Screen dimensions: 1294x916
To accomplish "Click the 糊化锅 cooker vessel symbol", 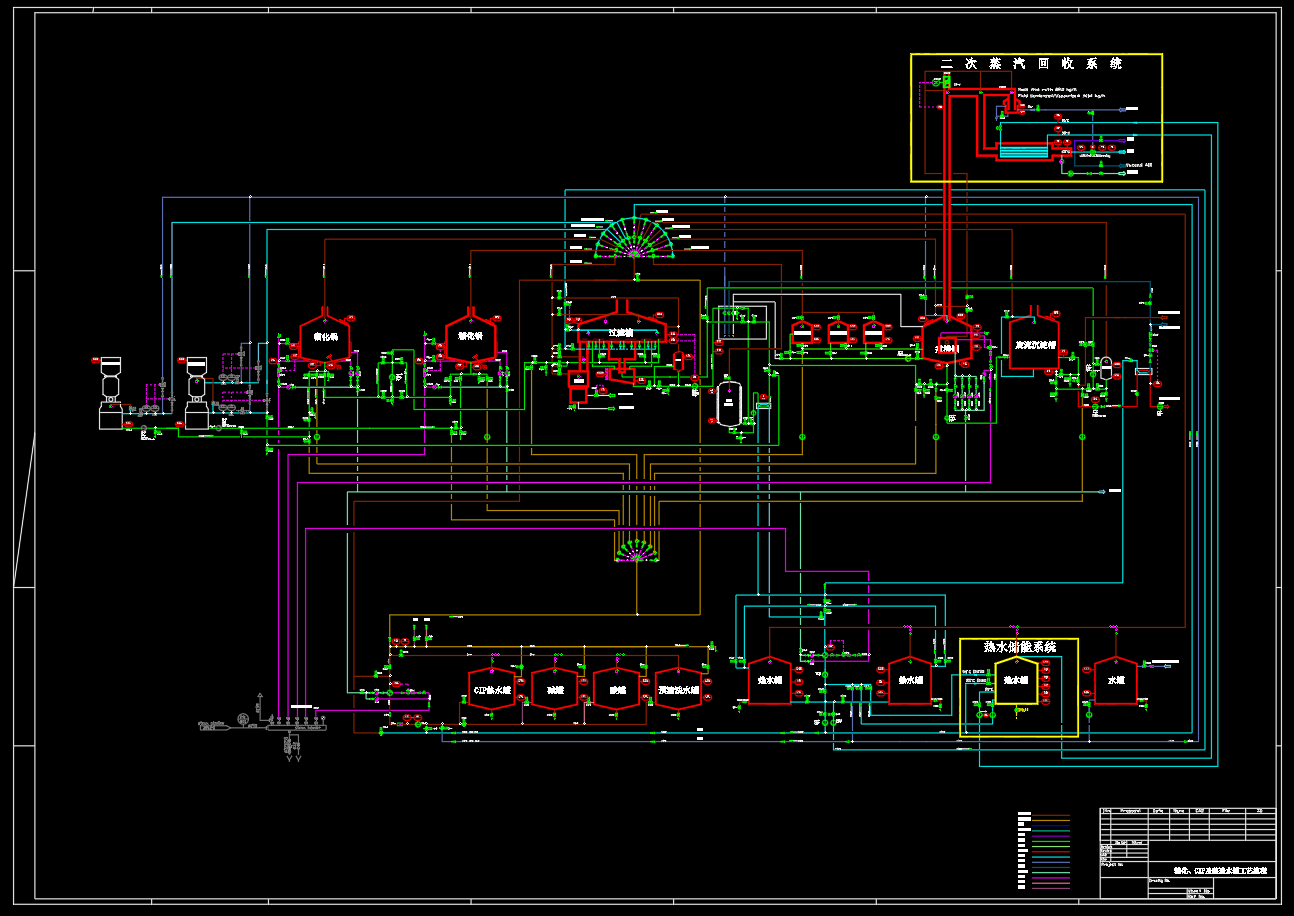I will [325, 338].
